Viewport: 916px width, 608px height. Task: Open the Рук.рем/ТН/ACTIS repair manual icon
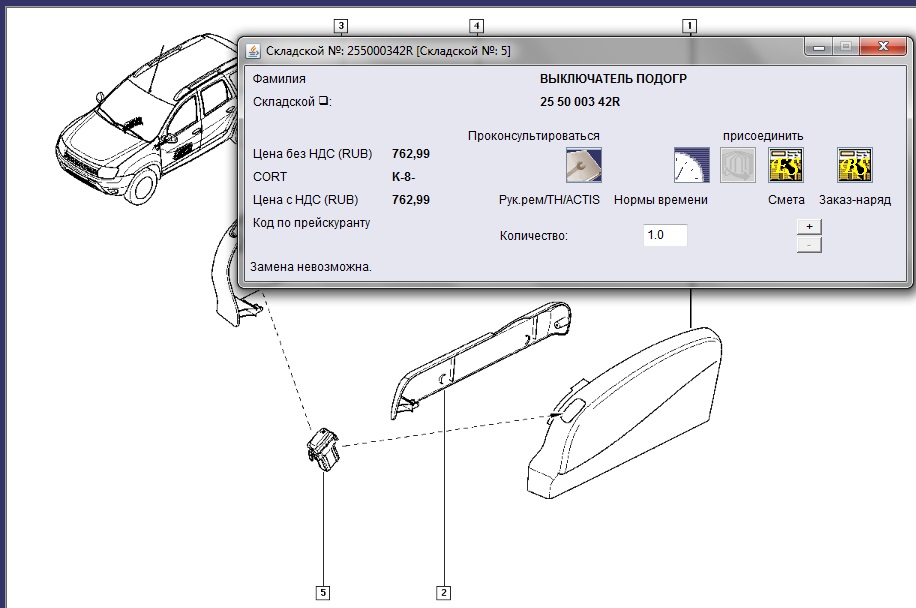pyautogui.click(x=583, y=165)
